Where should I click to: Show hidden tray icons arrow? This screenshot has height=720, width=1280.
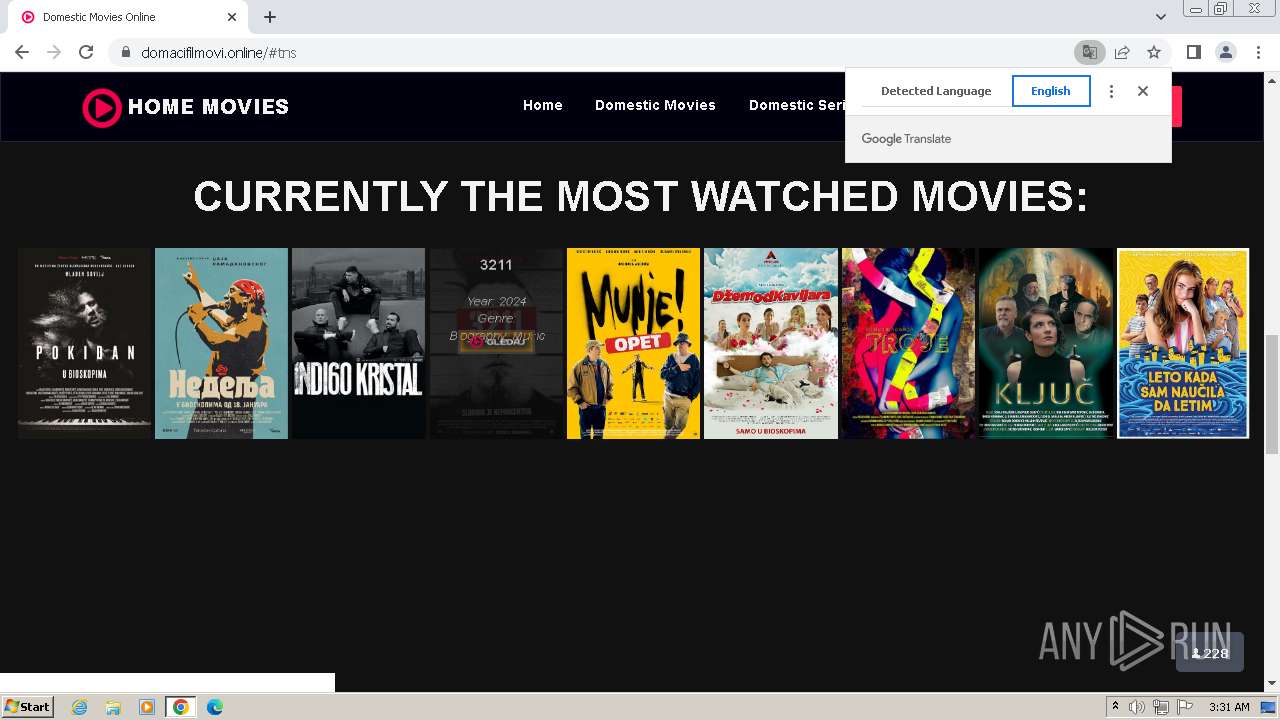[x=1115, y=707]
